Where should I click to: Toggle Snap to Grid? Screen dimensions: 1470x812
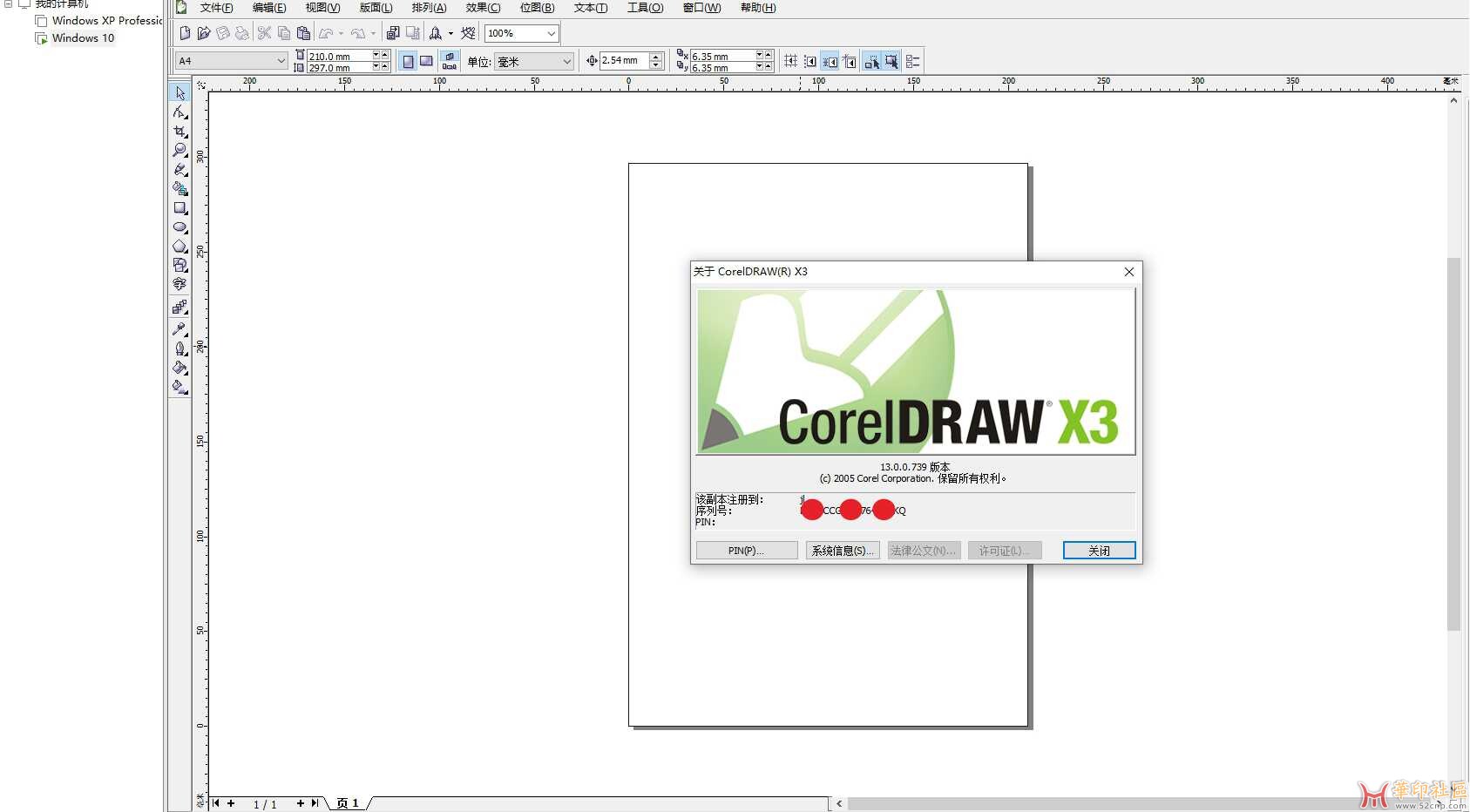coord(790,61)
